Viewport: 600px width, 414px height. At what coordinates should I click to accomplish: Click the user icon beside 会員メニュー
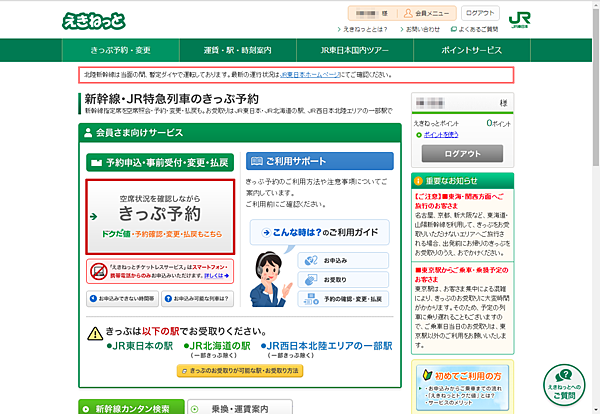coord(408,13)
